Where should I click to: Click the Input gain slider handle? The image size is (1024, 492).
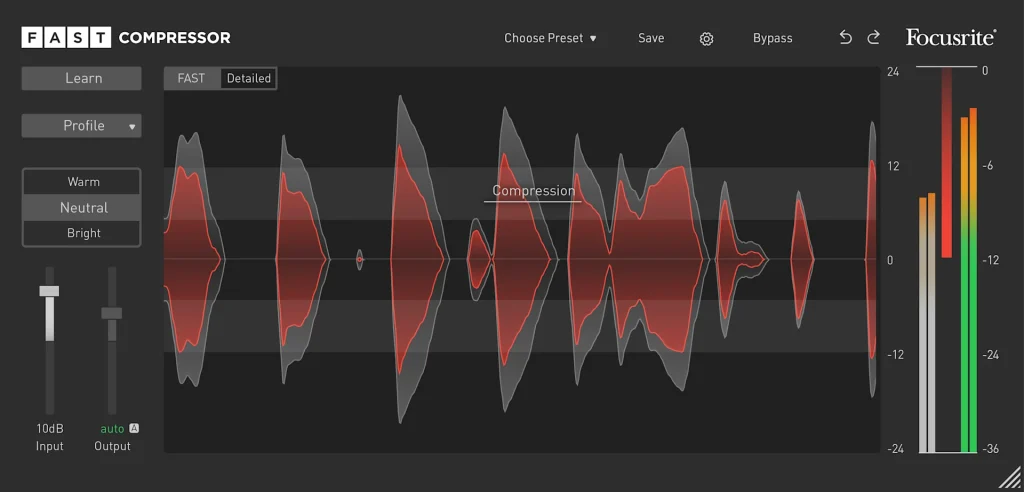click(49, 291)
